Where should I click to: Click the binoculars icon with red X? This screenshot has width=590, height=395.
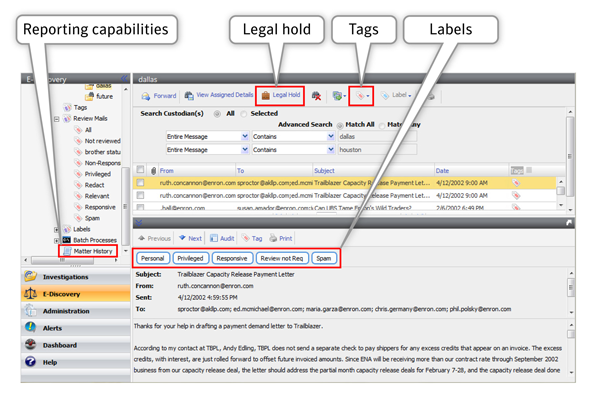(x=316, y=96)
